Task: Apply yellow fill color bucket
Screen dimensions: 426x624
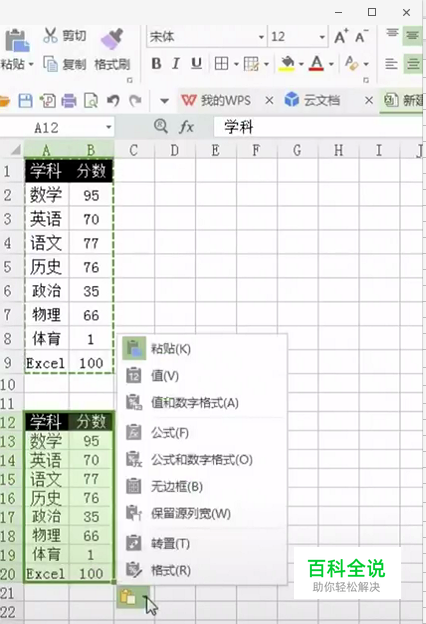Action: pos(287,64)
